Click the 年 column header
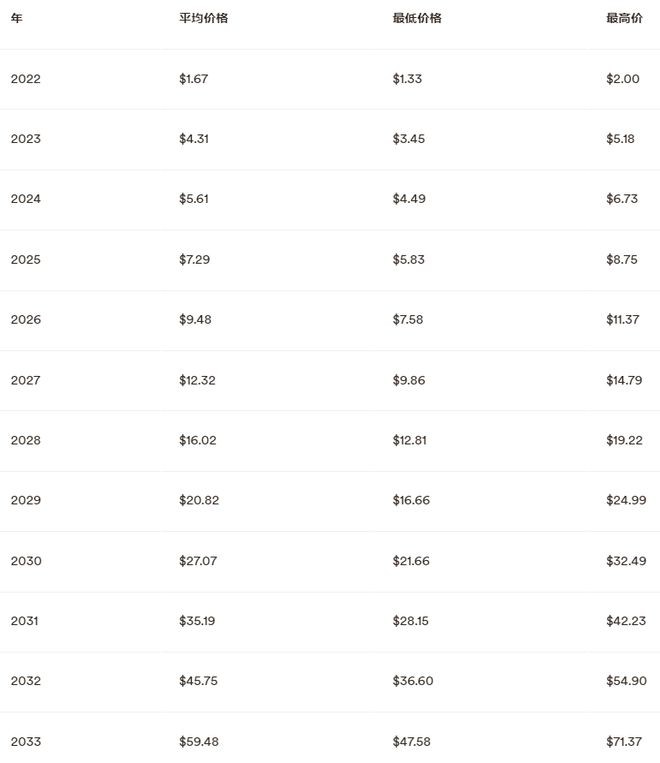The image size is (660, 763). pos(17,18)
